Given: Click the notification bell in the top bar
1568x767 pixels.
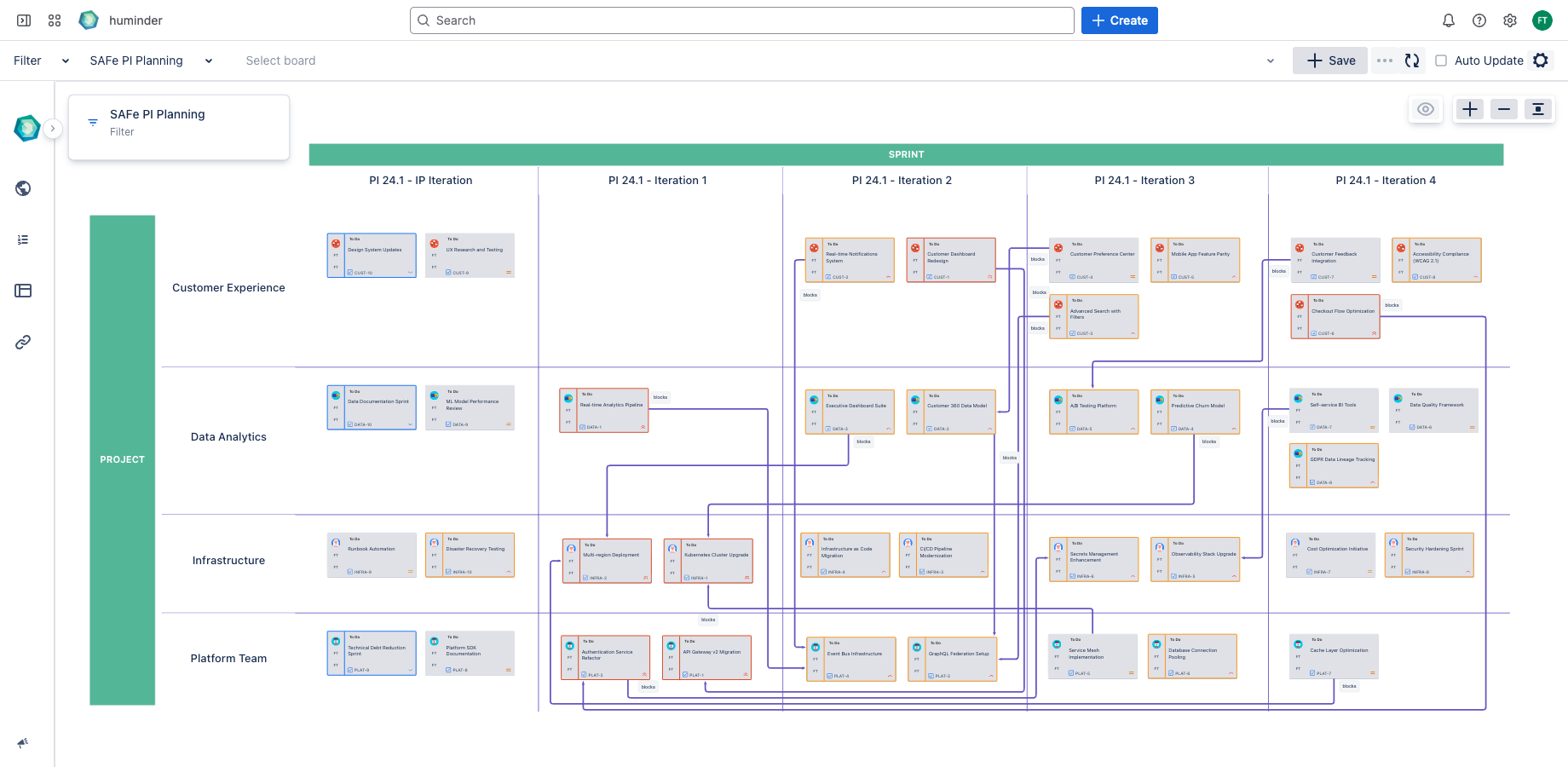Looking at the screenshot, I should pos(1449,20).
